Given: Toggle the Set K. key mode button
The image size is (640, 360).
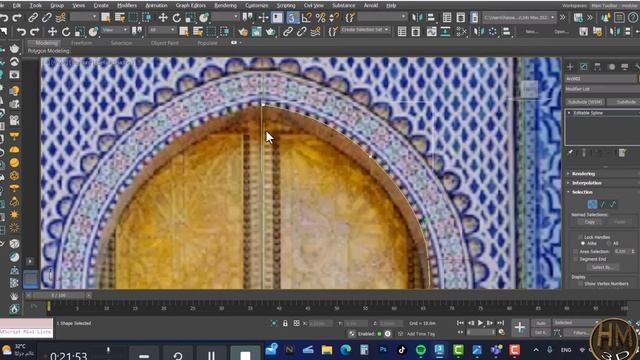Looking at the screenshot, I should tap(541, 333).
